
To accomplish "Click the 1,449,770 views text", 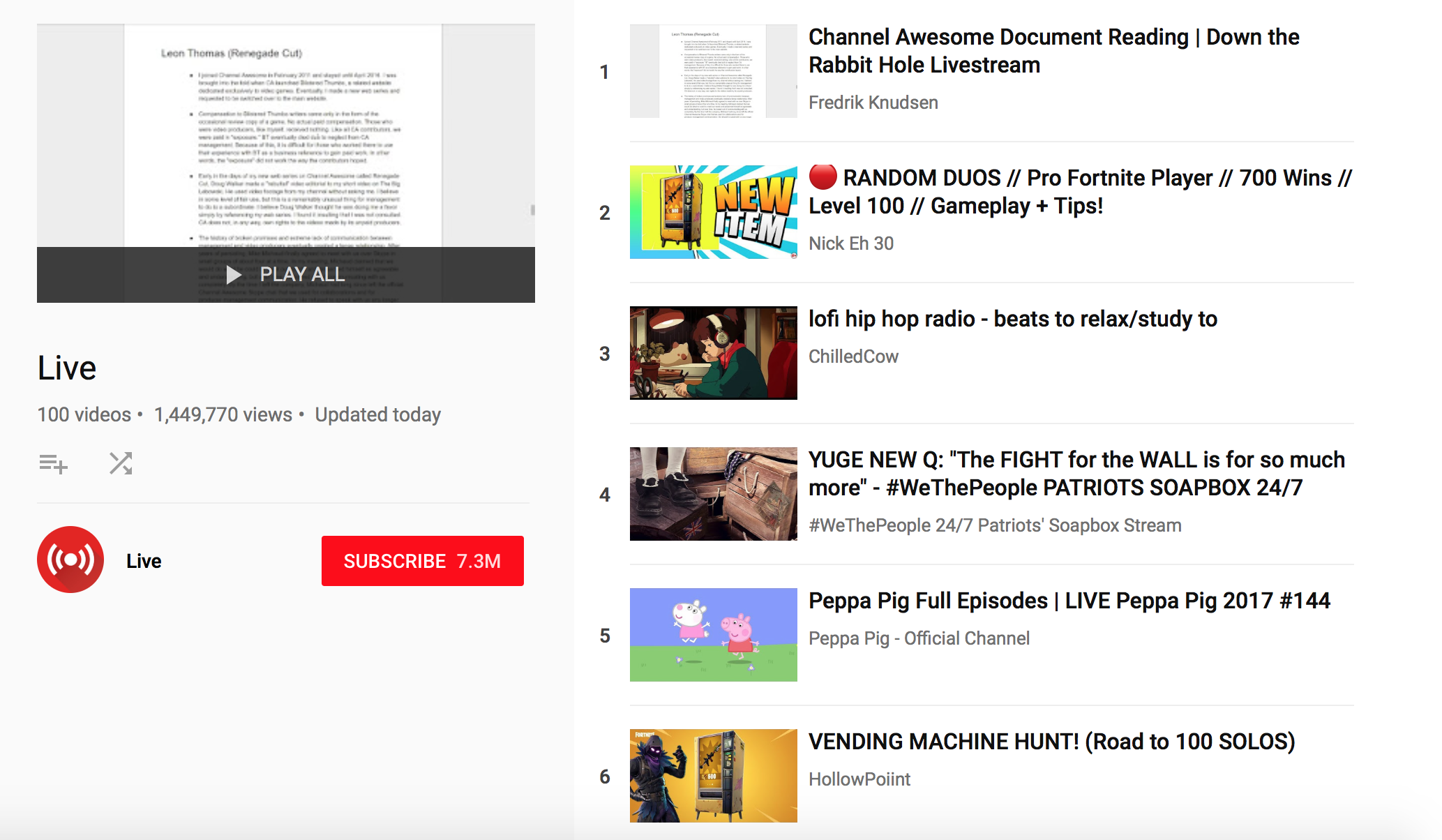I will point(223,415).
